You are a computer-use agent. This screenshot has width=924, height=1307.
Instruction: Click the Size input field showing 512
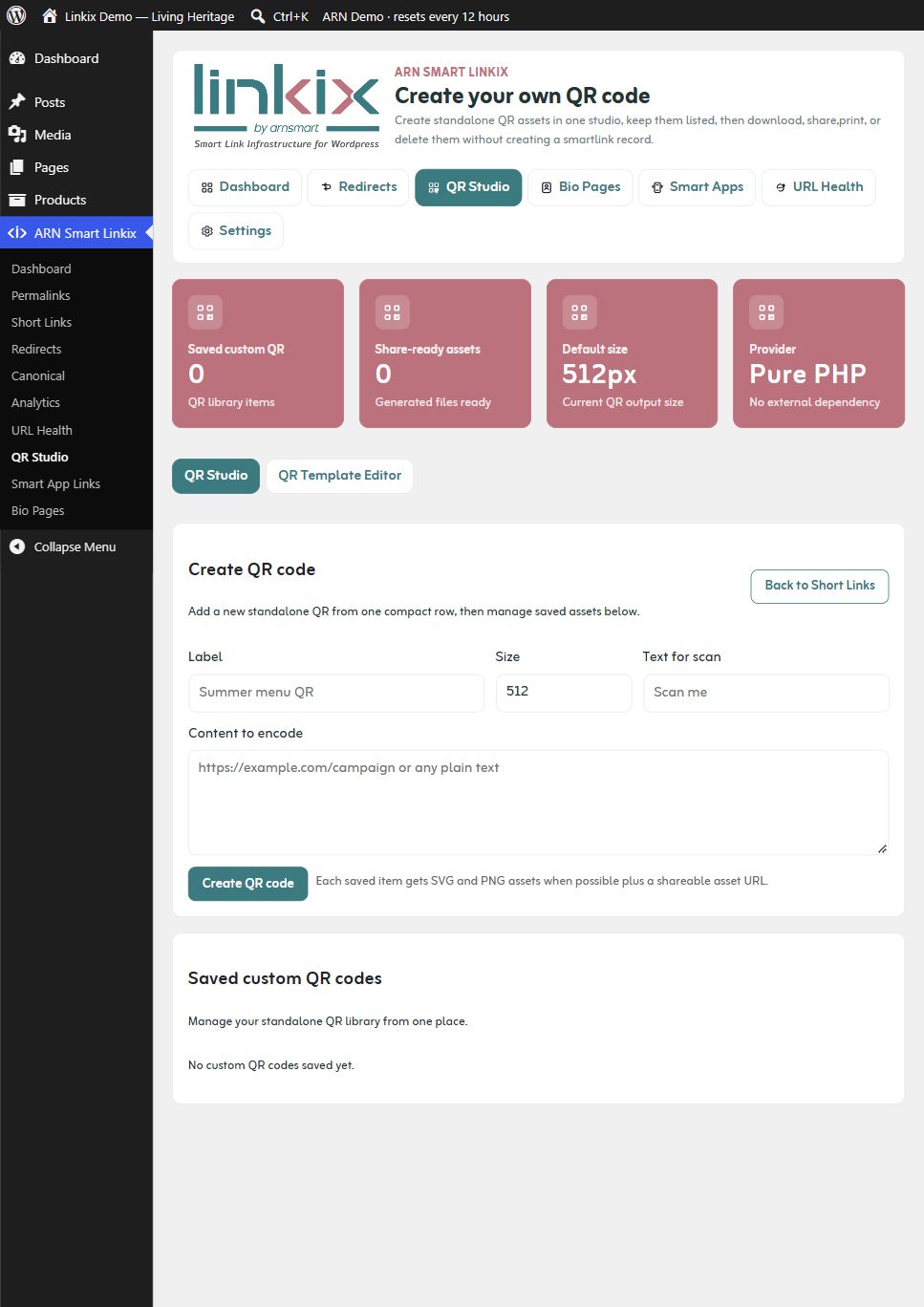pos(564,693)
